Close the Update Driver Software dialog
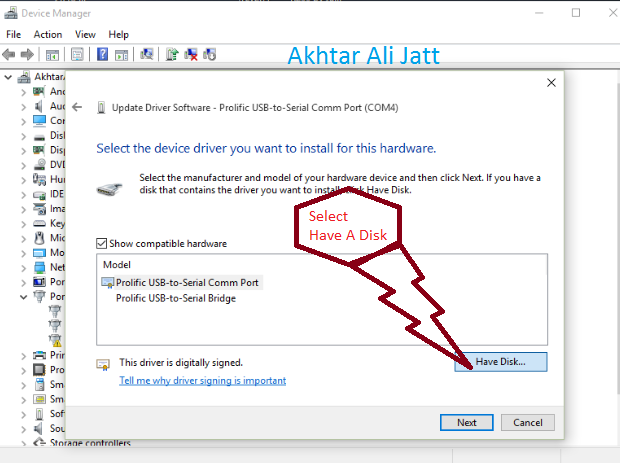Image resolution: width=620 pixels, height=463 pixels. pos(551,83)
